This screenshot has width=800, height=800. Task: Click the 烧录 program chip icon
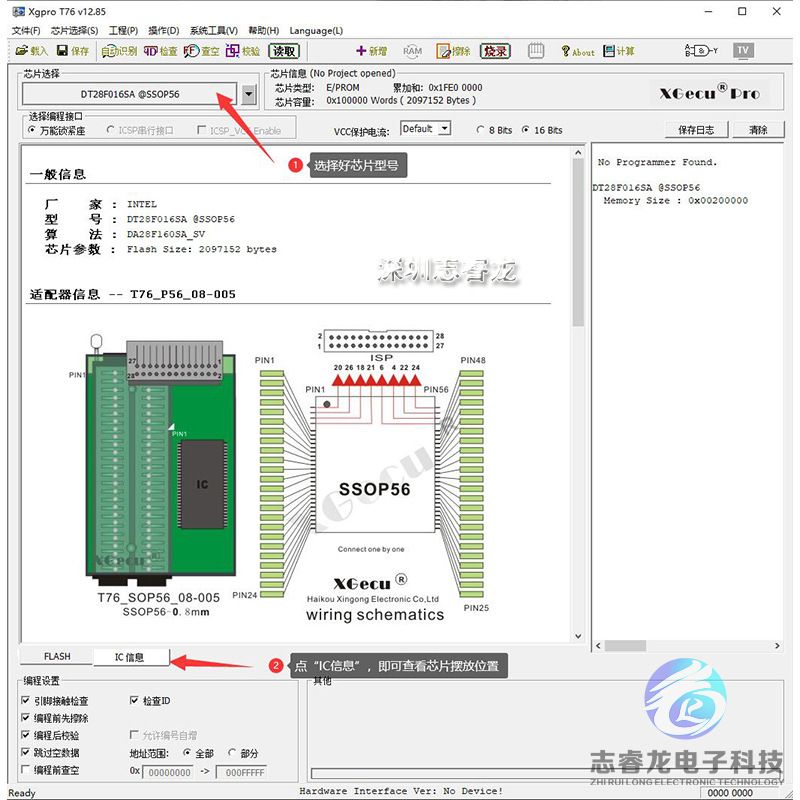coord(494,51)
